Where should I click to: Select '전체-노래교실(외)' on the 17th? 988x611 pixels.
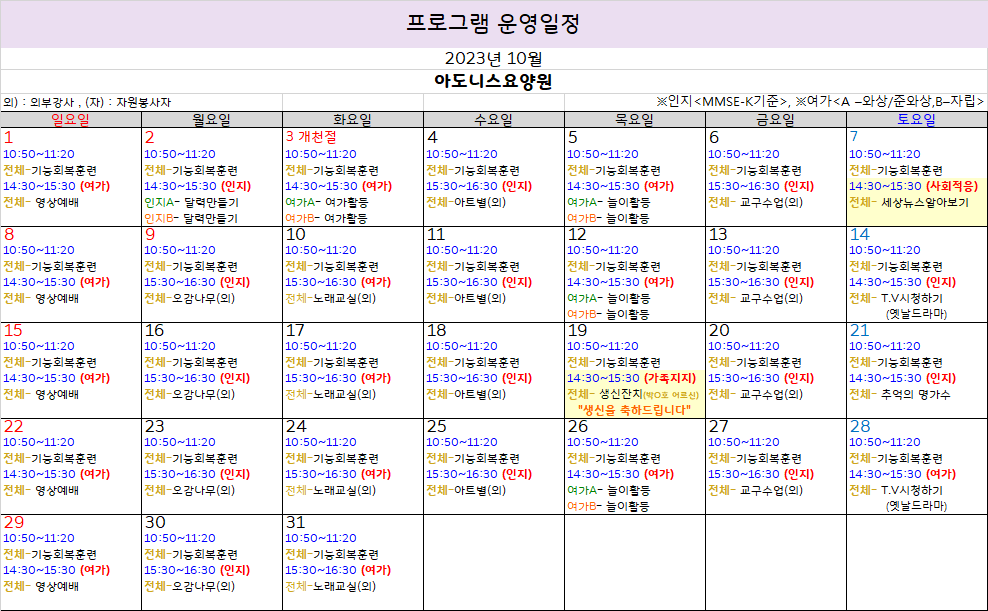coord(331,394)
